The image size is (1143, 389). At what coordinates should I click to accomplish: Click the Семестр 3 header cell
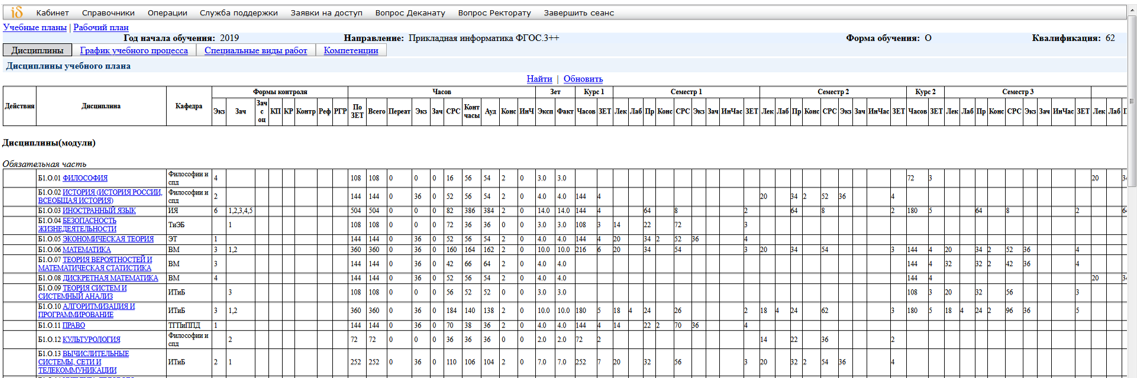[1018, 92]
